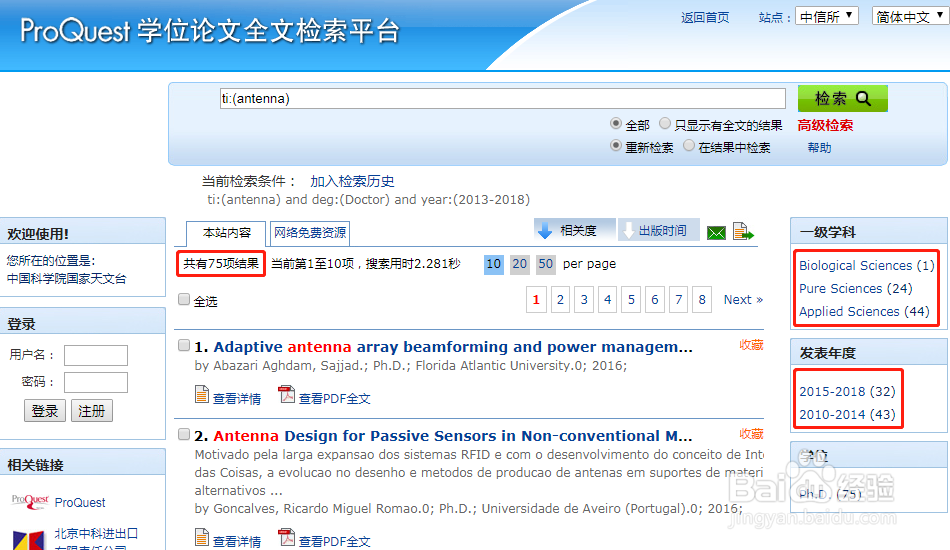Click 查看PDF全文 link for result 1
The image size is (950, 550).
point(334,399)
